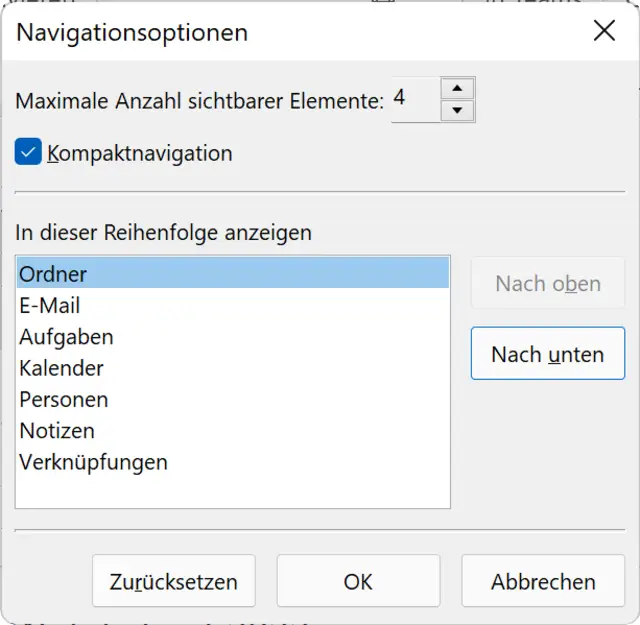
Task: Confirm the dialog with OK
Action: 358,581
